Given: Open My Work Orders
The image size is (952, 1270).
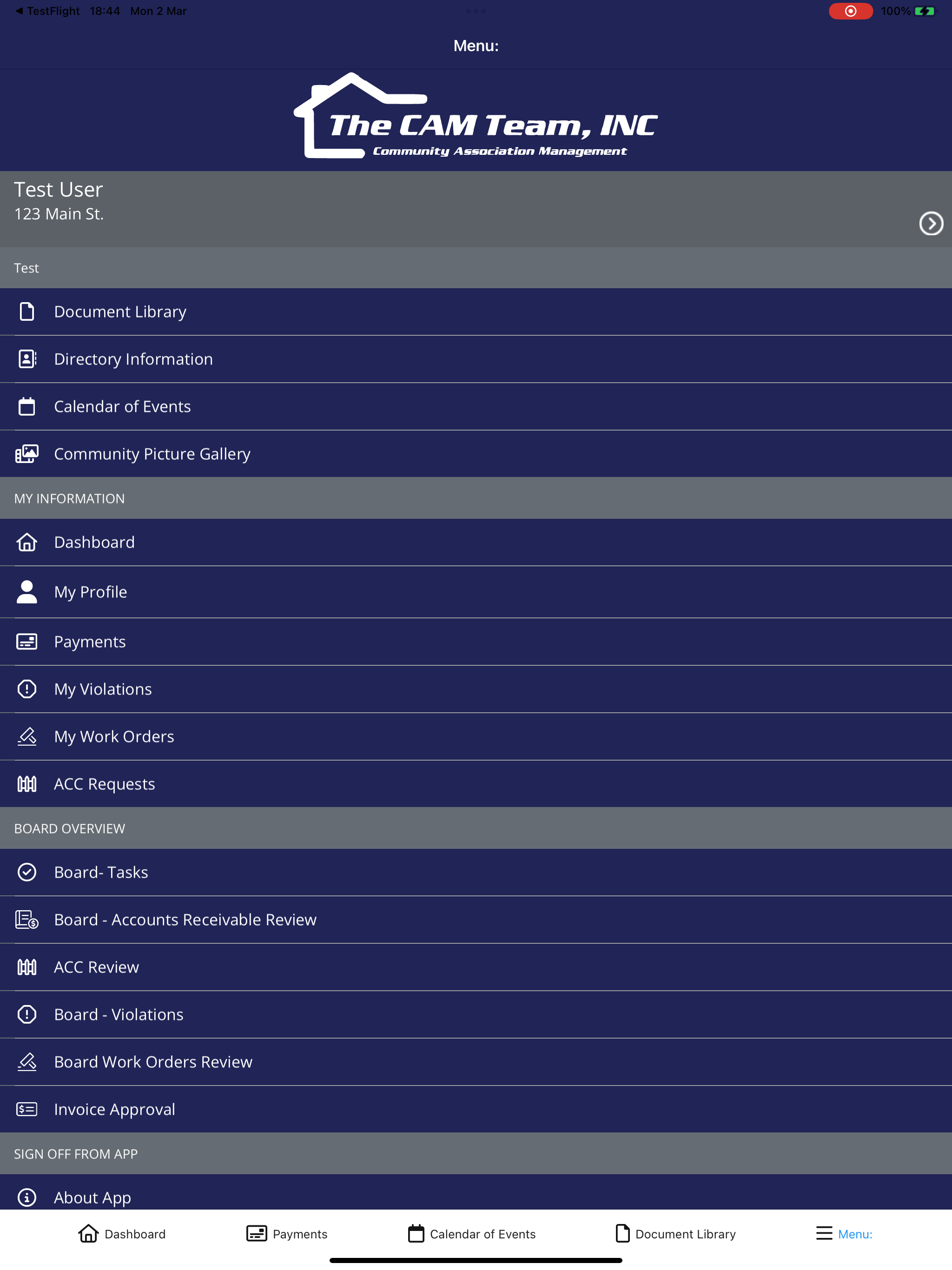Looking at the screenshot, I should (x=476, y=737).
